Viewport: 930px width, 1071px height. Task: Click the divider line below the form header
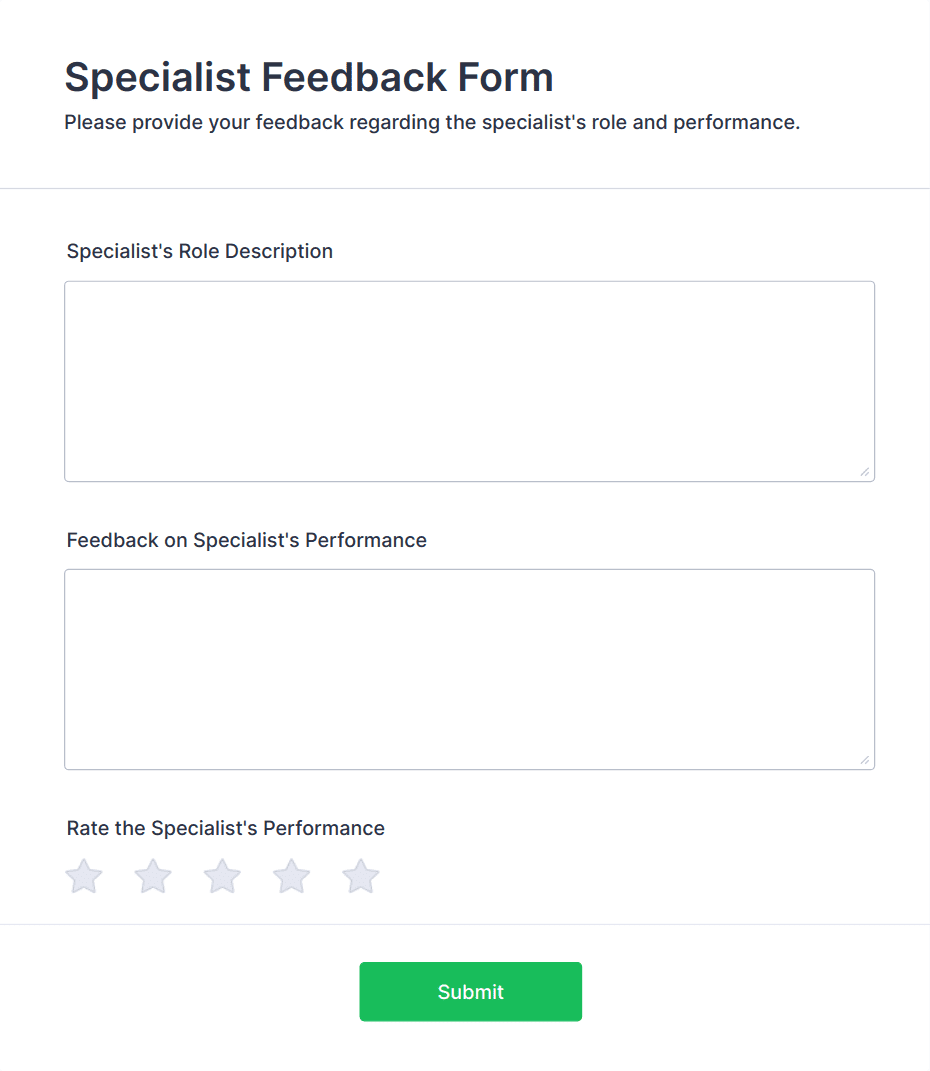(465, 188)
